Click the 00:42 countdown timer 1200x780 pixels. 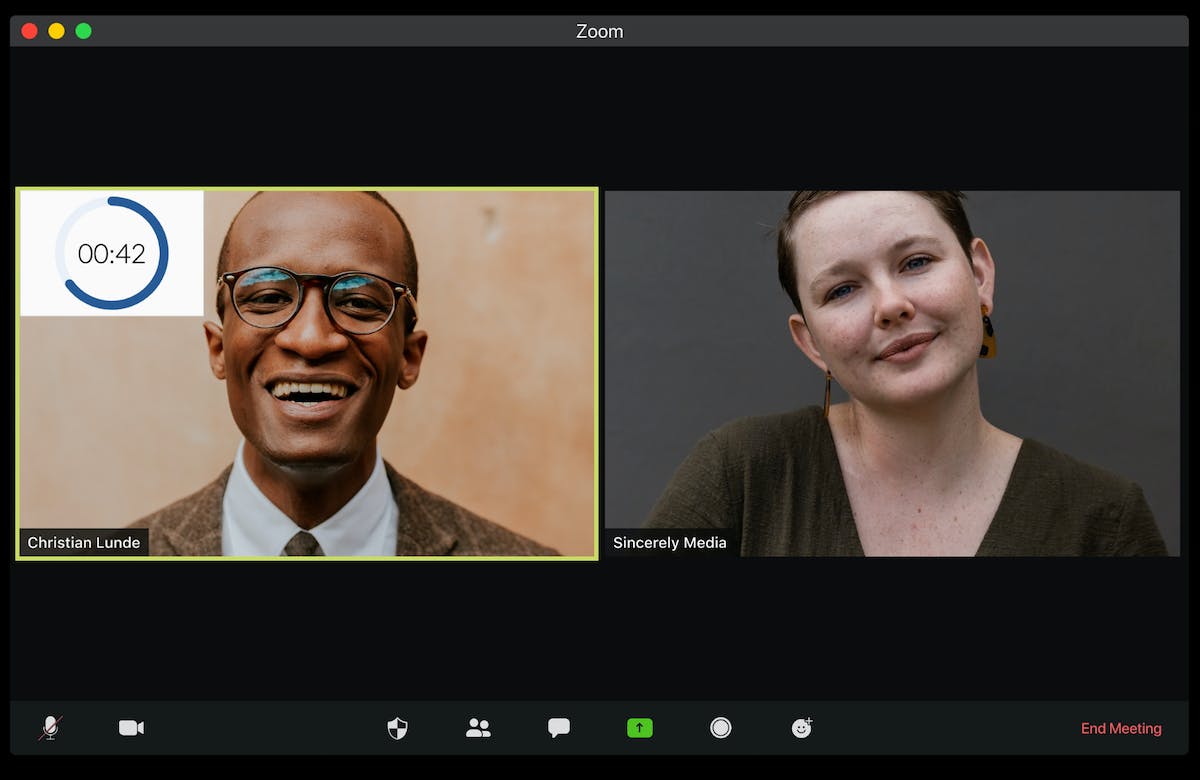pyautogui.click(x=112, y=254)
